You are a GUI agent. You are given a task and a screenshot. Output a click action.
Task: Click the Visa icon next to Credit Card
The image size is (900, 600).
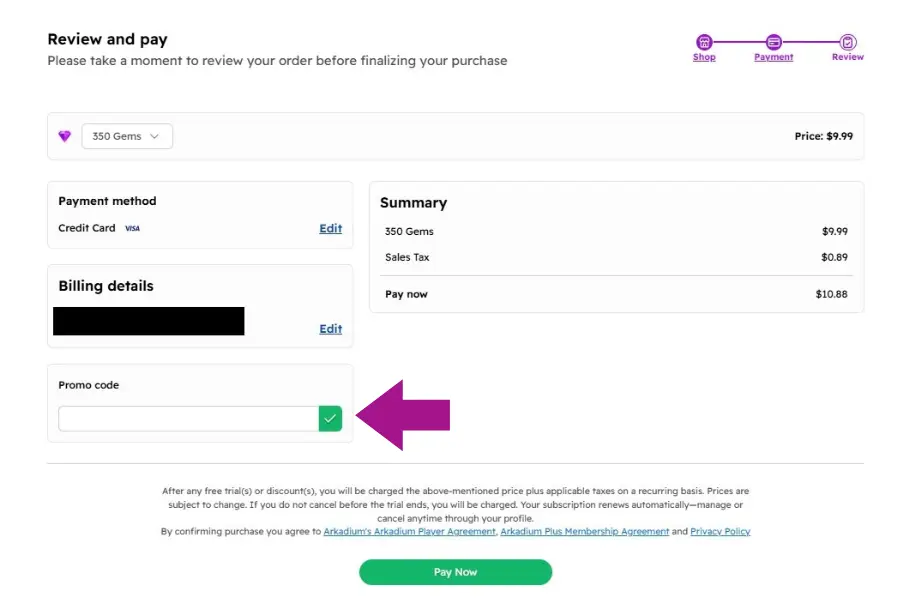[x=131, y=228]
